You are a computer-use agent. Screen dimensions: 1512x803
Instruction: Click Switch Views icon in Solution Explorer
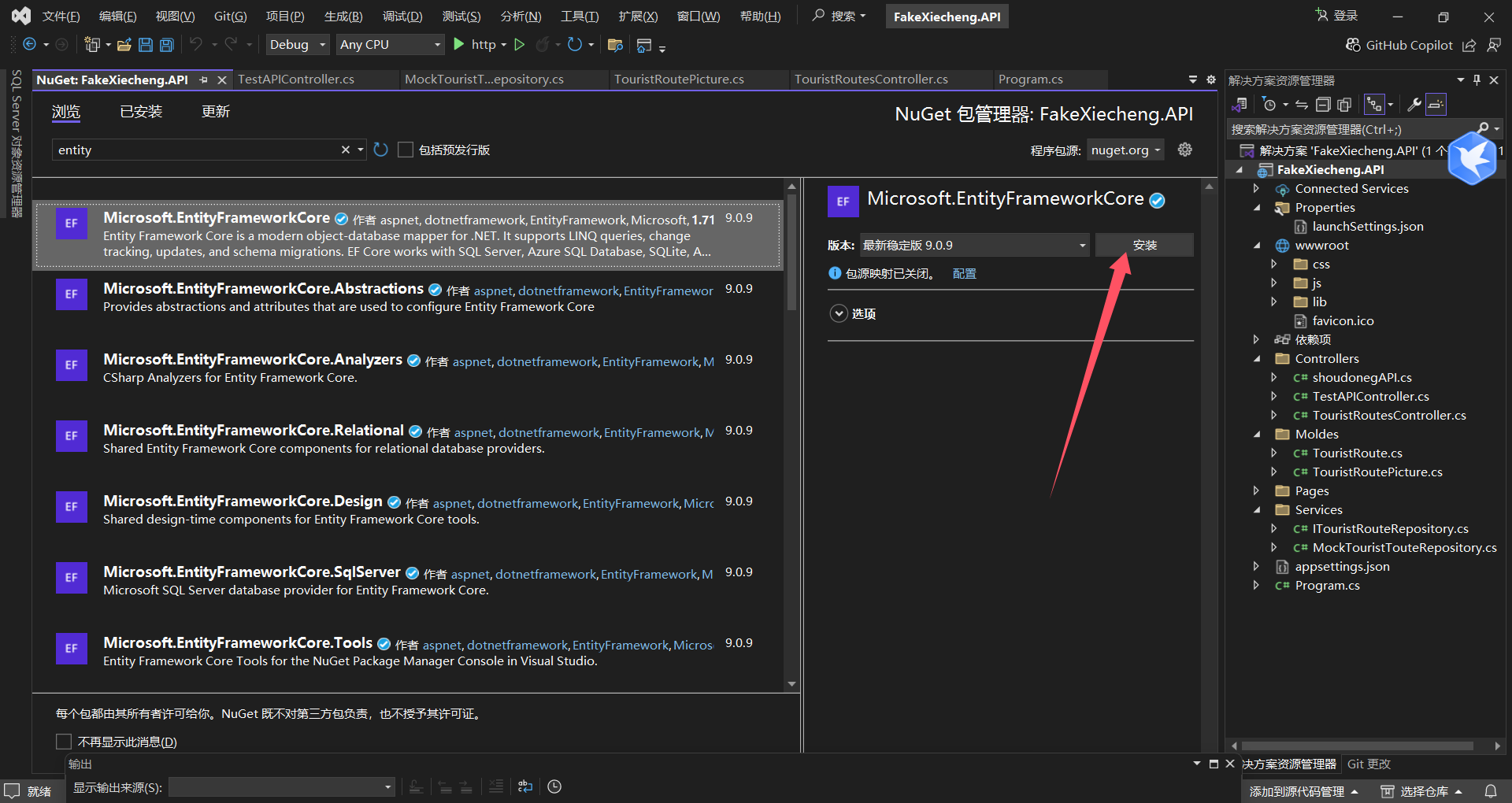[x=1240, y=105]
